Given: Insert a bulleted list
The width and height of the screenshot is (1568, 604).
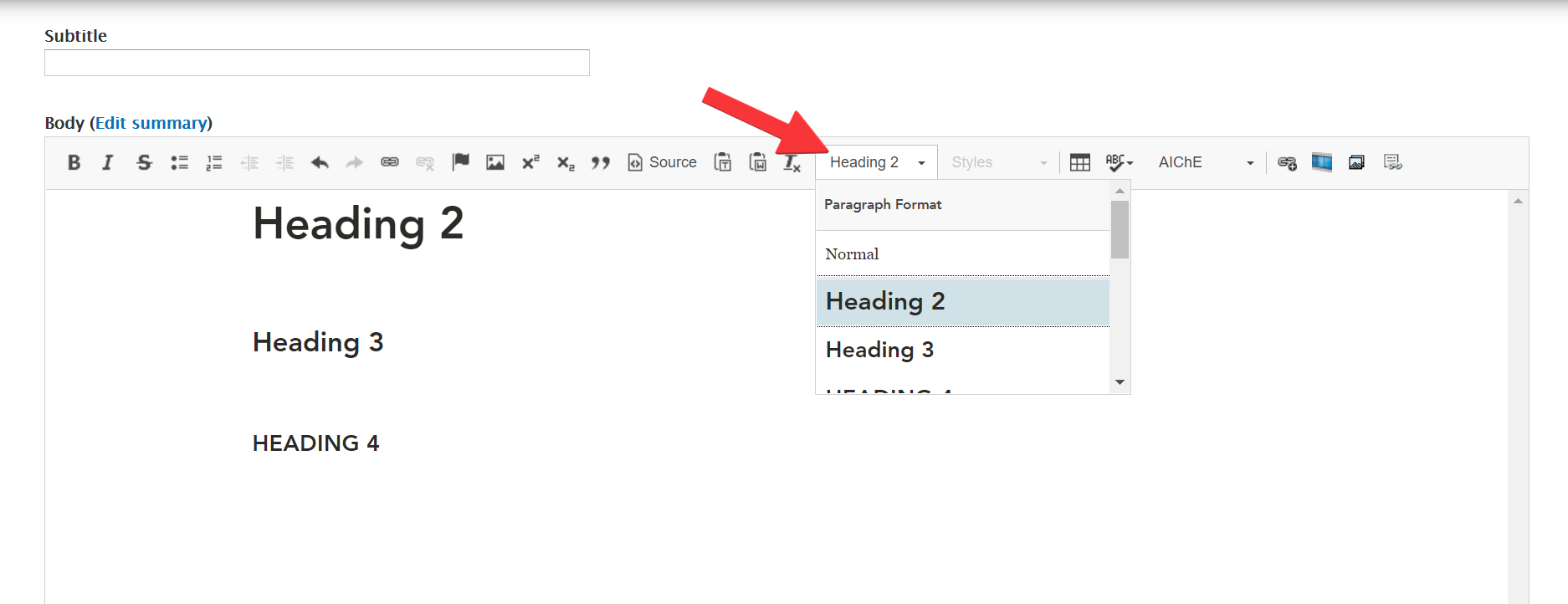Looking at the screenshot, I should 179,162.
